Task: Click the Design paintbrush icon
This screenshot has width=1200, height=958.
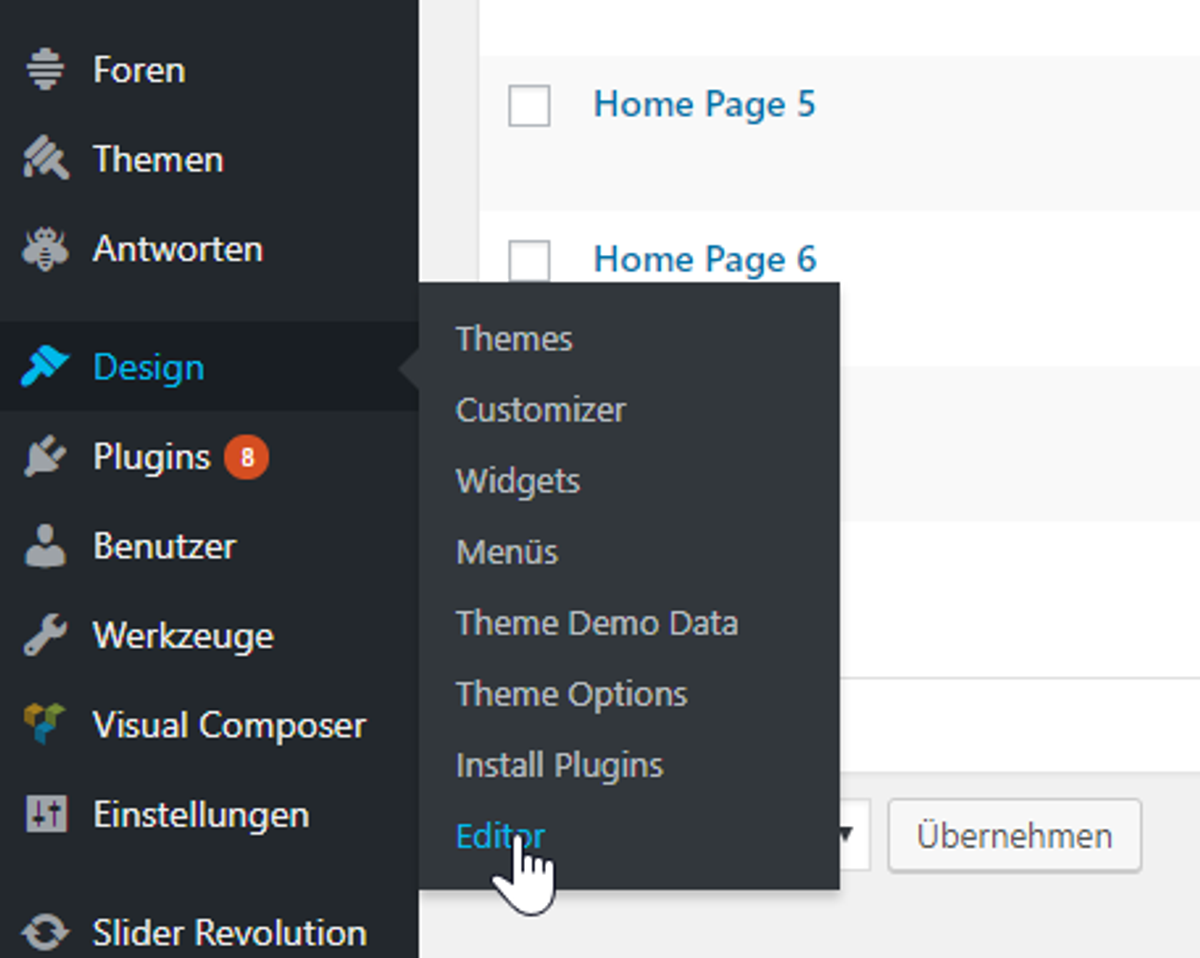Action: click(x=45, y=368)
